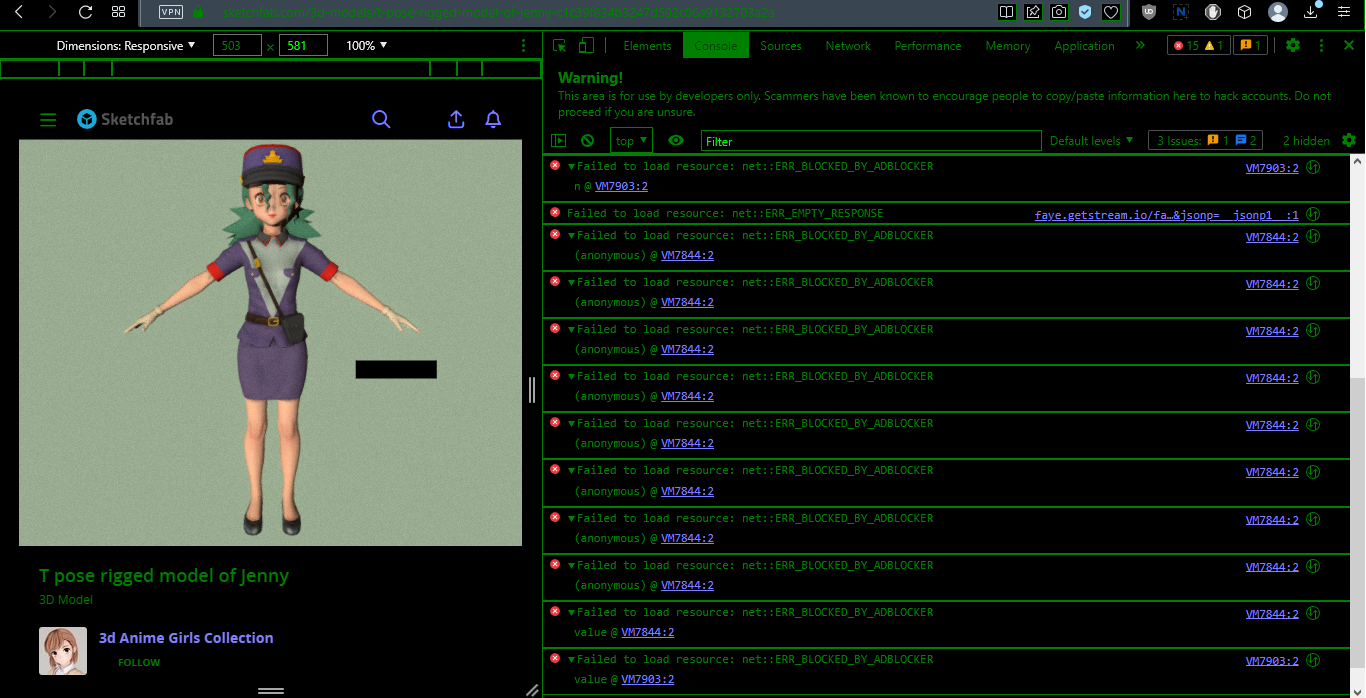Image resolution: width=1366 pixels, height=698 pixels.
Task: Open the easy setup sliders icon
Action: [x=1343, y=12]
